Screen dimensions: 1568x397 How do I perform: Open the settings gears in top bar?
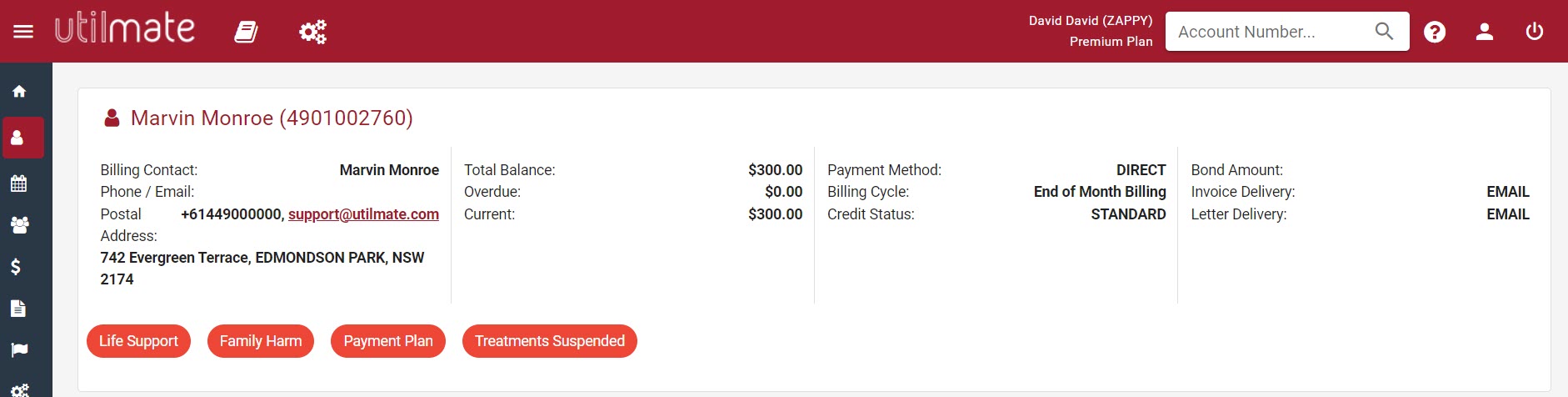pyautogui.click(x=312, y=33)
